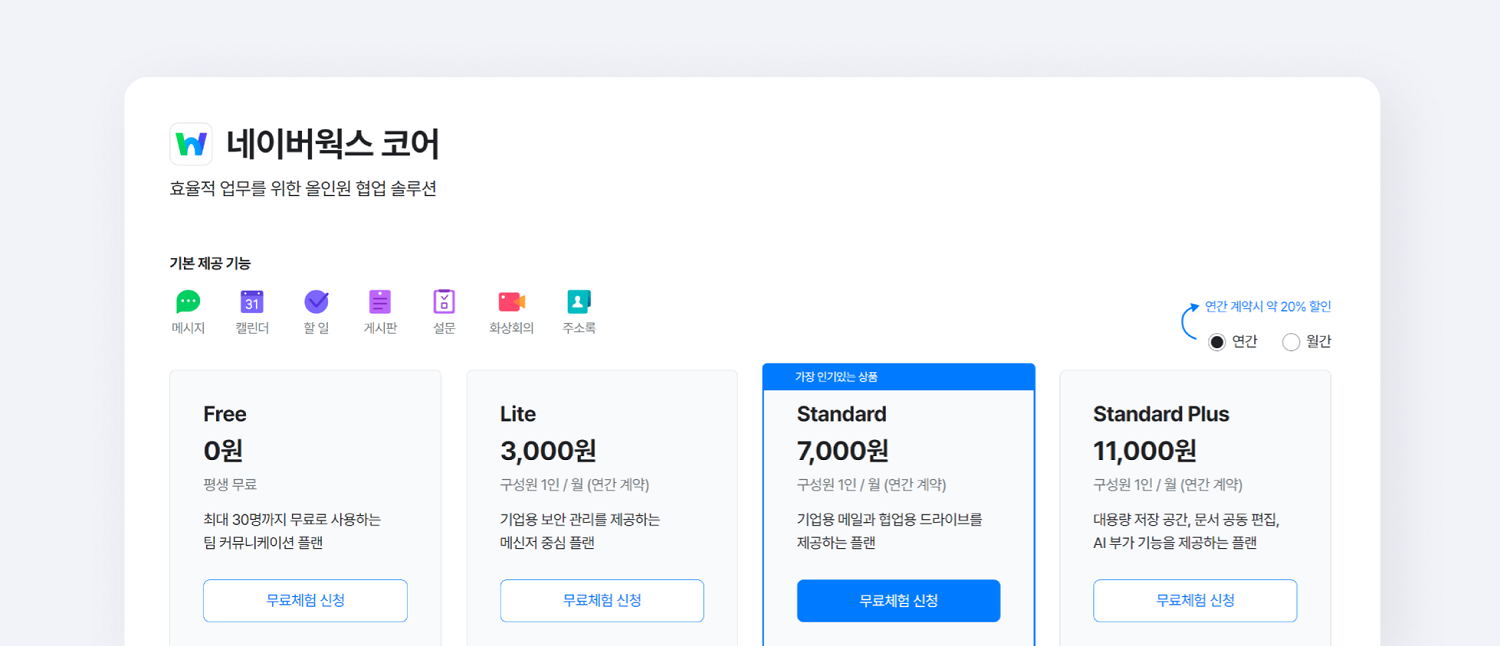Click the 연간 계약시 약 20% 할인 label
The image size is (1500, 646).
[x=1268, y=306]
